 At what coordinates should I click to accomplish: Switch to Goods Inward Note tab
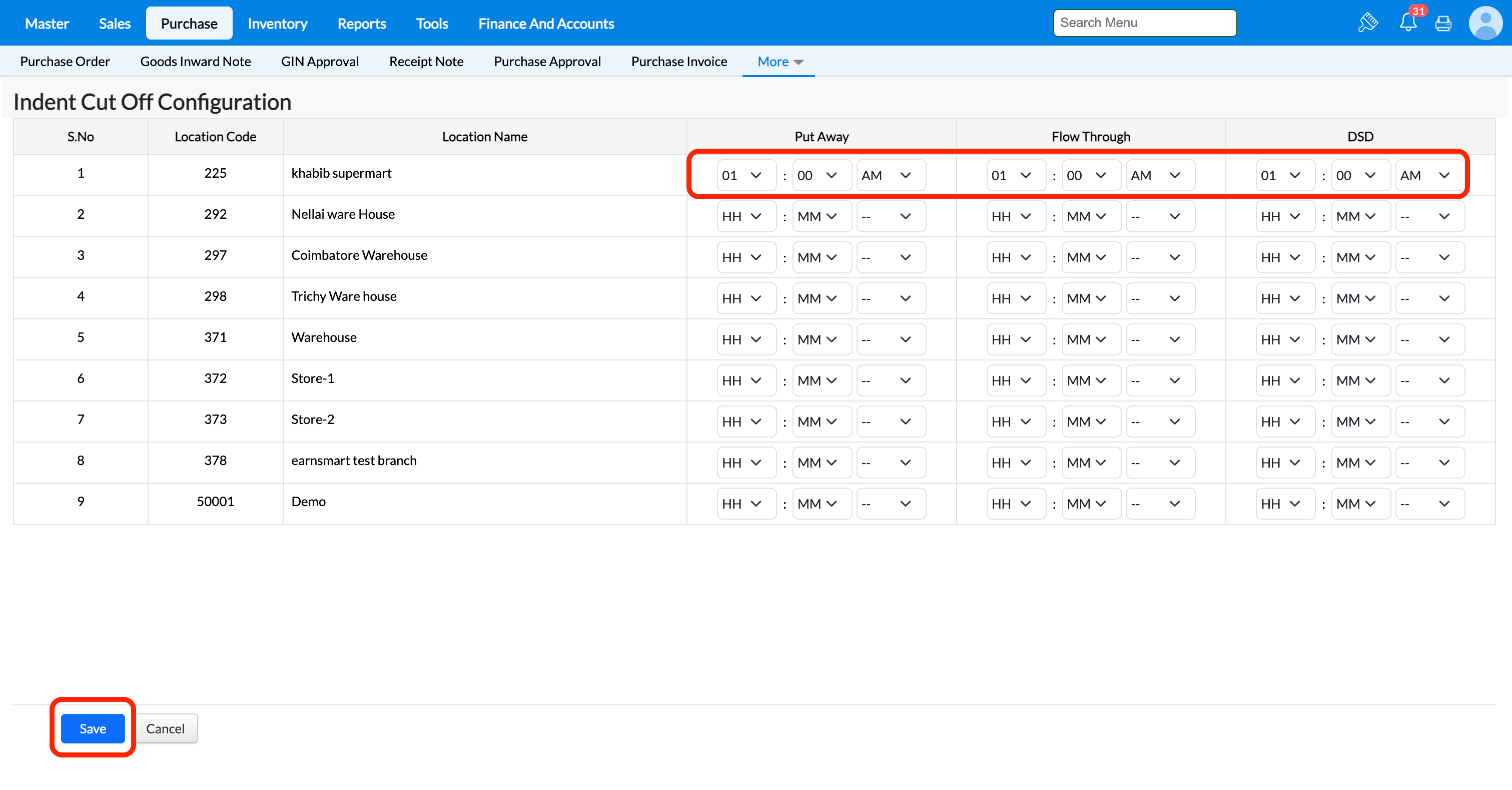point(196,62)
